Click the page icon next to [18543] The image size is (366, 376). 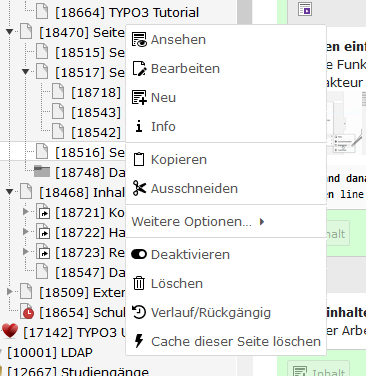(x=58, y=112)
